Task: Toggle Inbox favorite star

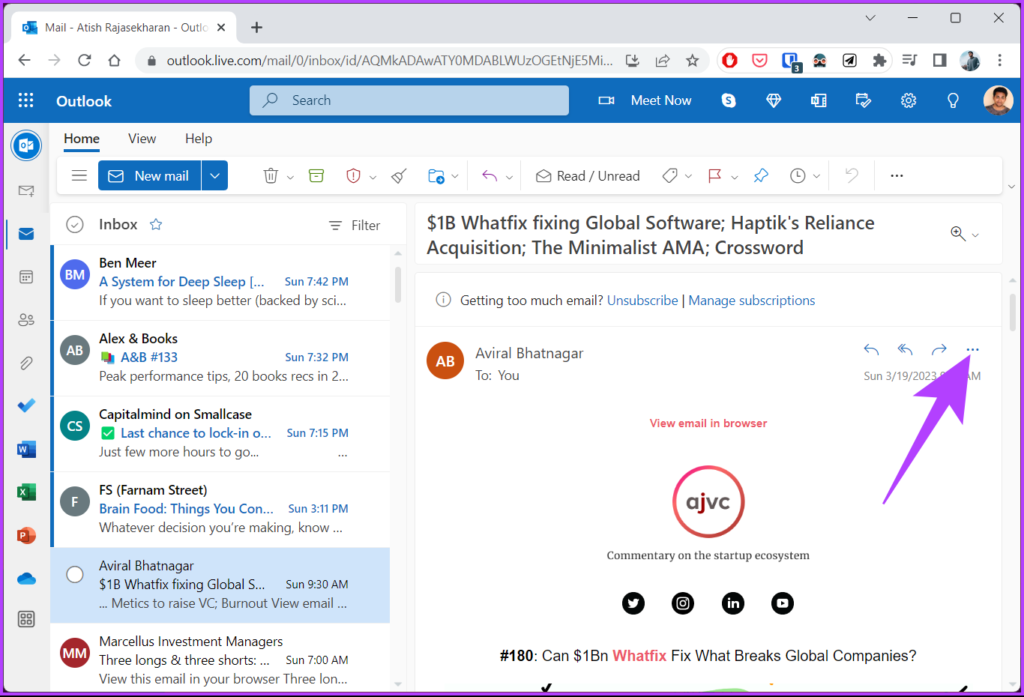Action: tap(155, 225)
